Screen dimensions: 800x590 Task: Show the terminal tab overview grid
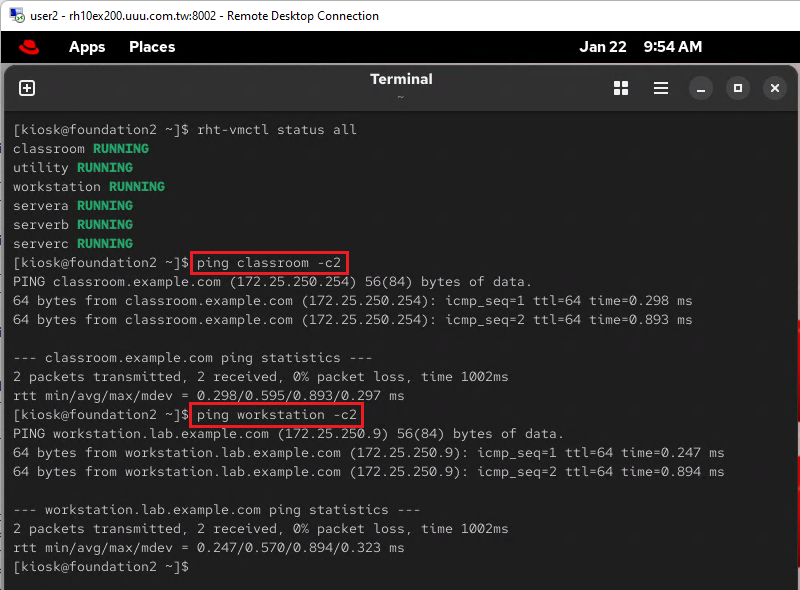621,88
